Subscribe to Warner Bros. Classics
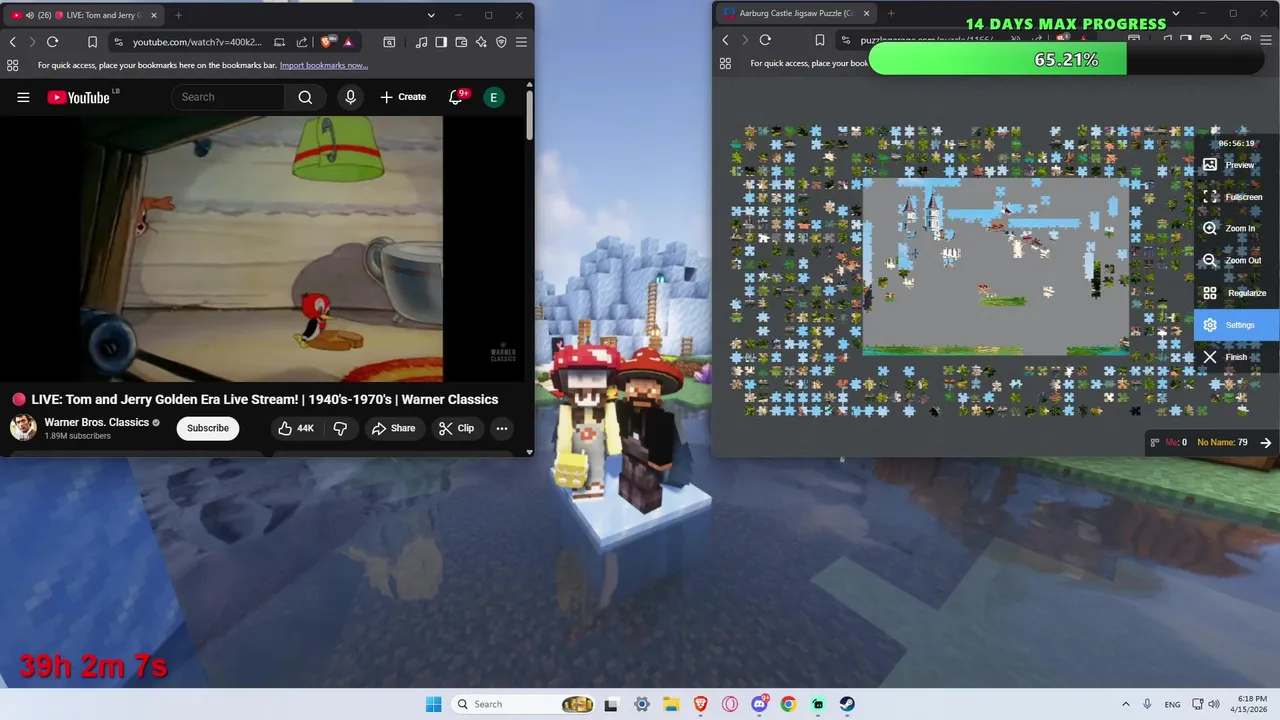Screen dimensions: 1280x720 208,428
